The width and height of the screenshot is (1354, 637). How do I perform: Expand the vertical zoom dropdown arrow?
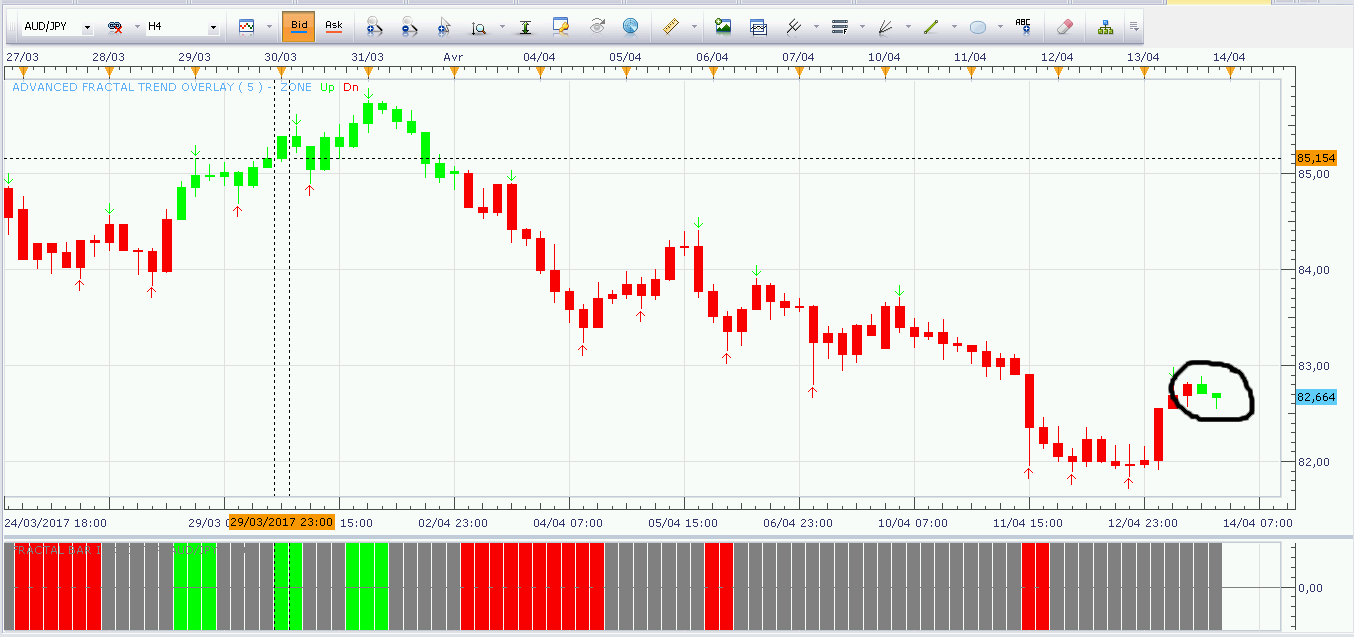click(x=501, y=27)
